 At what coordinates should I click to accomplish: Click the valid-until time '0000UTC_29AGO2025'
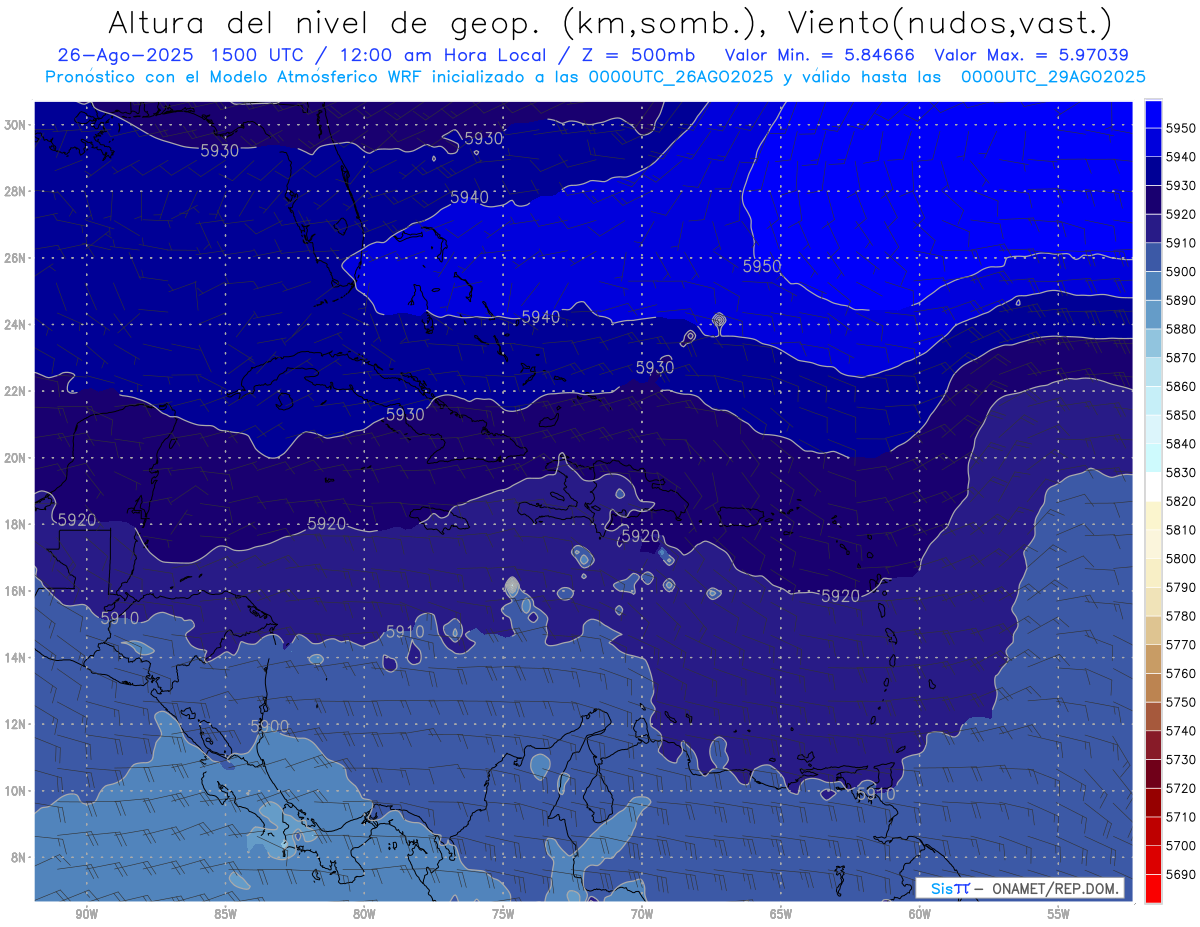1053,77
